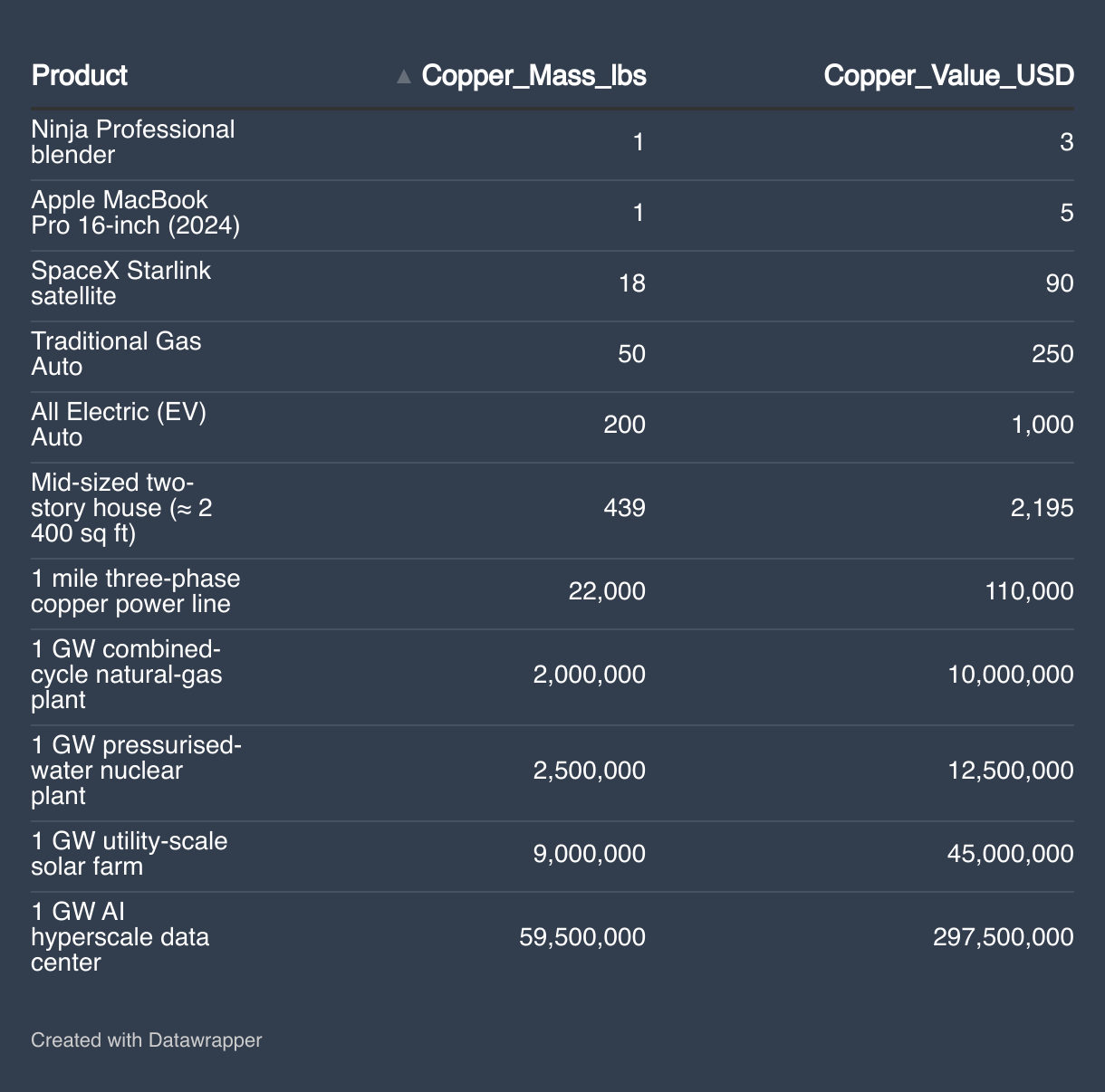Select the 1 mile three-phase copper power line row
The width and height of the screenshot is (1105, 1092).
(x=552, y=592)
